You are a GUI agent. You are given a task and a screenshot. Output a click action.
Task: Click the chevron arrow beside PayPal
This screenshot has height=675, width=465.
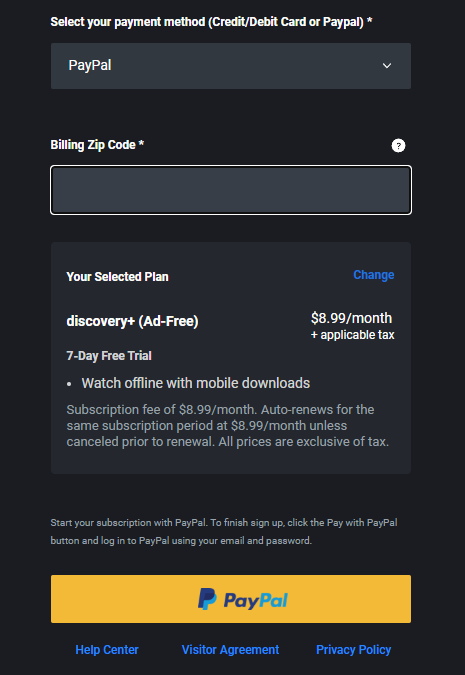(x=387, y=66)
